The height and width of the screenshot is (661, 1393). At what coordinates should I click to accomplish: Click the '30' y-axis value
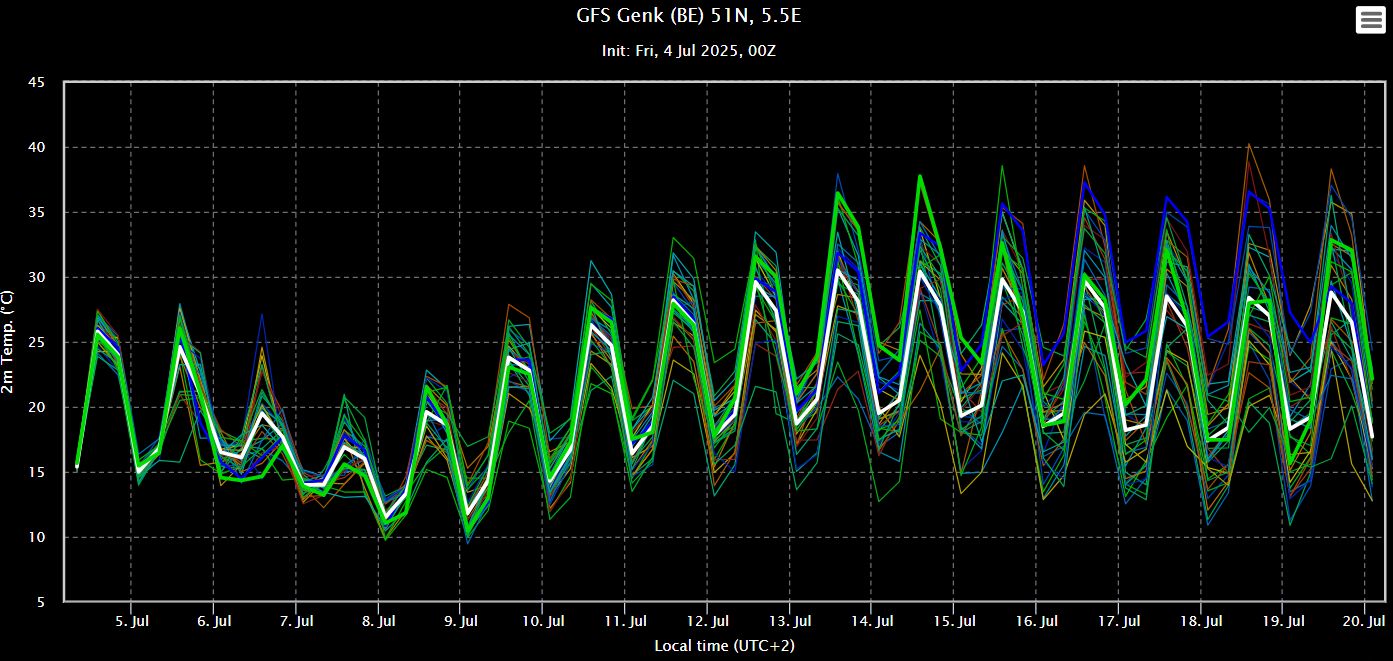[x=37, y=278]
